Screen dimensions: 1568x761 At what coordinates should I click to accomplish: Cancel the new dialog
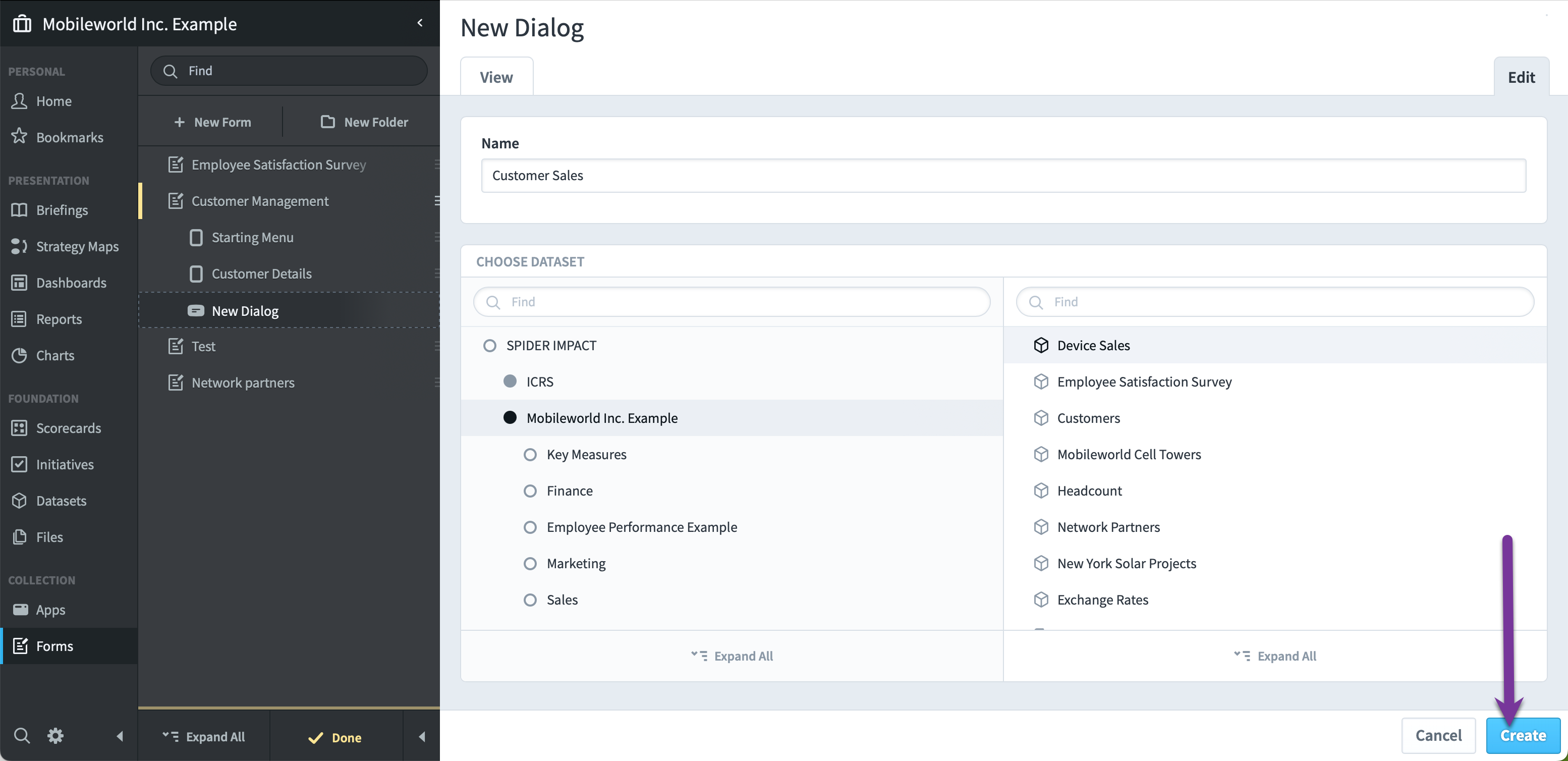pyautogui.click(x=1438, y=735)
